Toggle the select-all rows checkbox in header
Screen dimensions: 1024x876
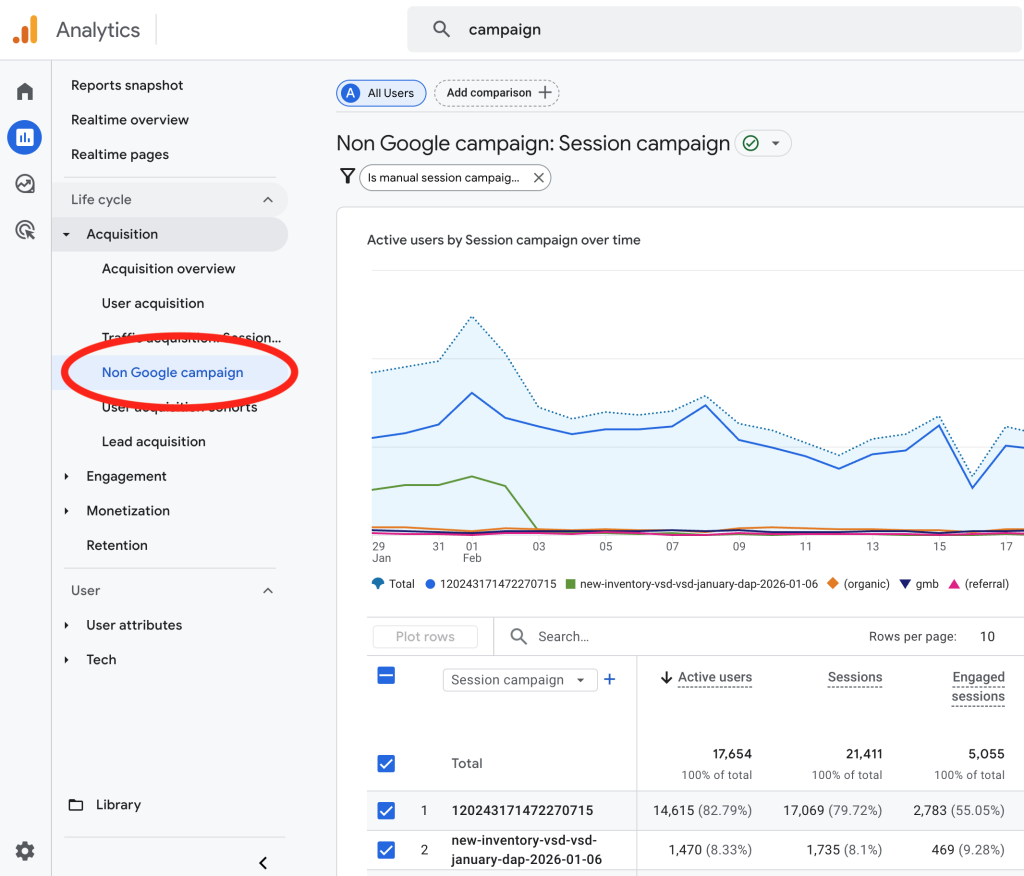tap(386, 675)
